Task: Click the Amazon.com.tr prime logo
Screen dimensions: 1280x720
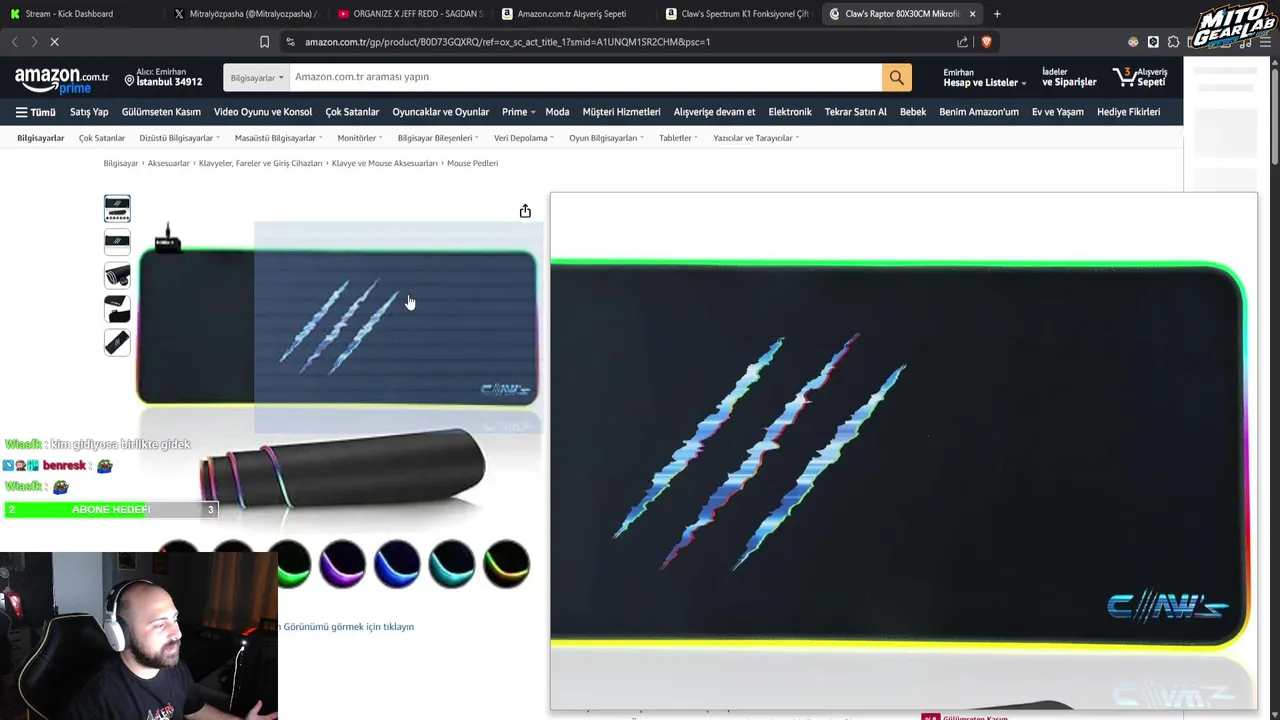Action: pos(61,80)
